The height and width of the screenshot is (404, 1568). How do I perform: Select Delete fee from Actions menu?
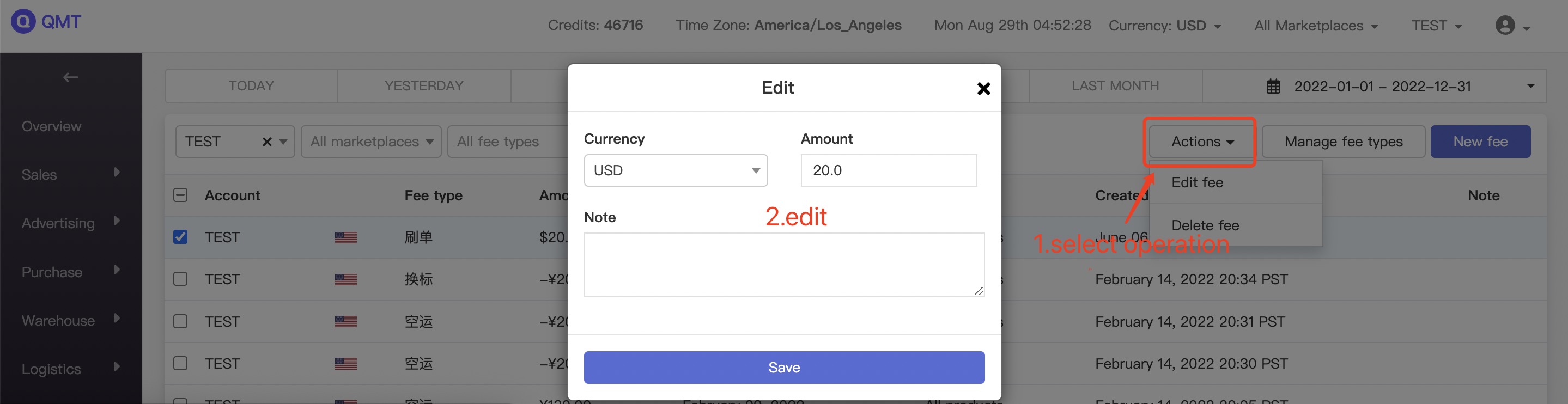(1205, 225)
